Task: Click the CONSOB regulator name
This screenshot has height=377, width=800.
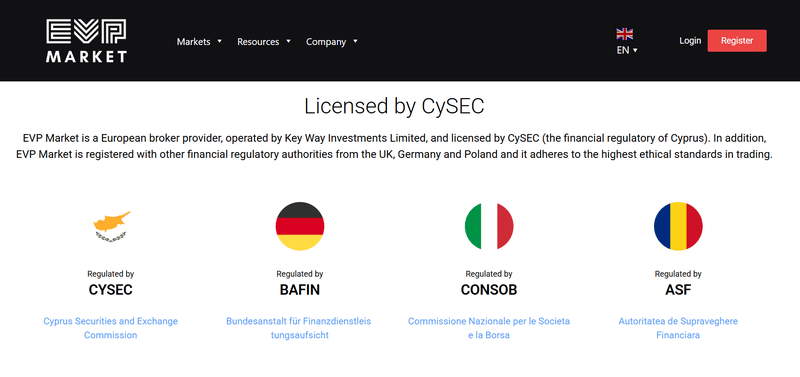Action: pyautogui.click(x=489, y=290)
